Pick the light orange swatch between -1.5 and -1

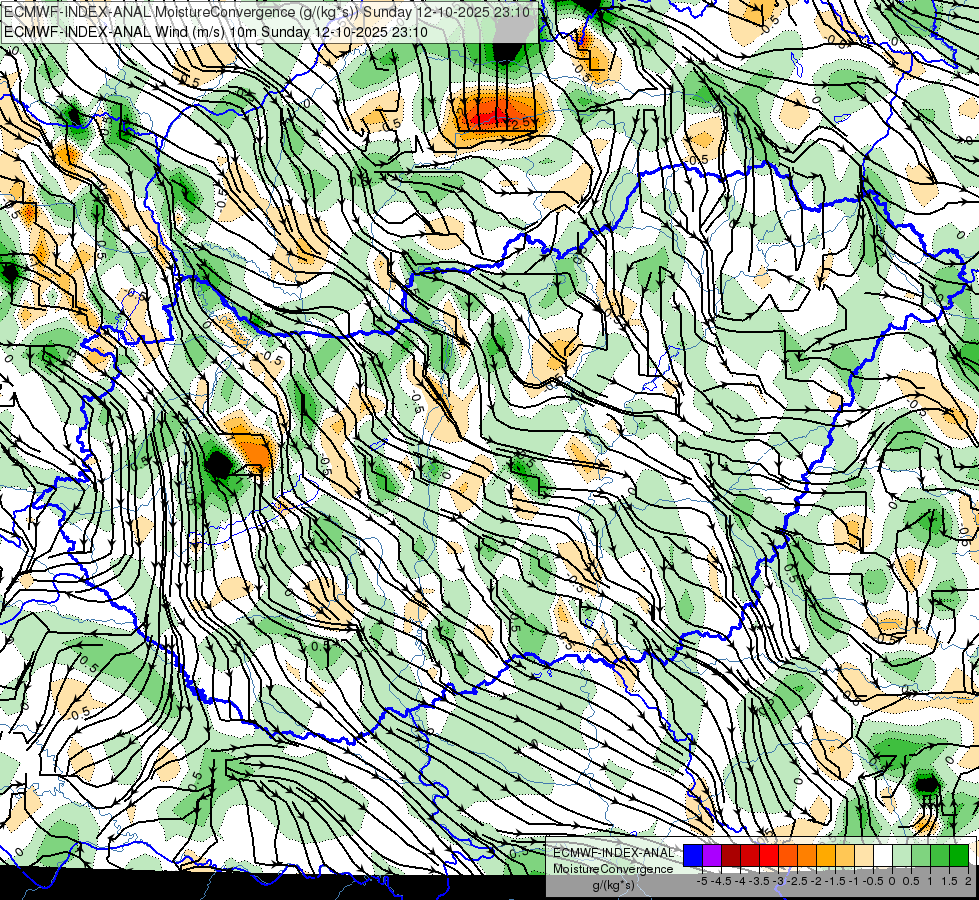pyautogui.click(x=845, y=855)
